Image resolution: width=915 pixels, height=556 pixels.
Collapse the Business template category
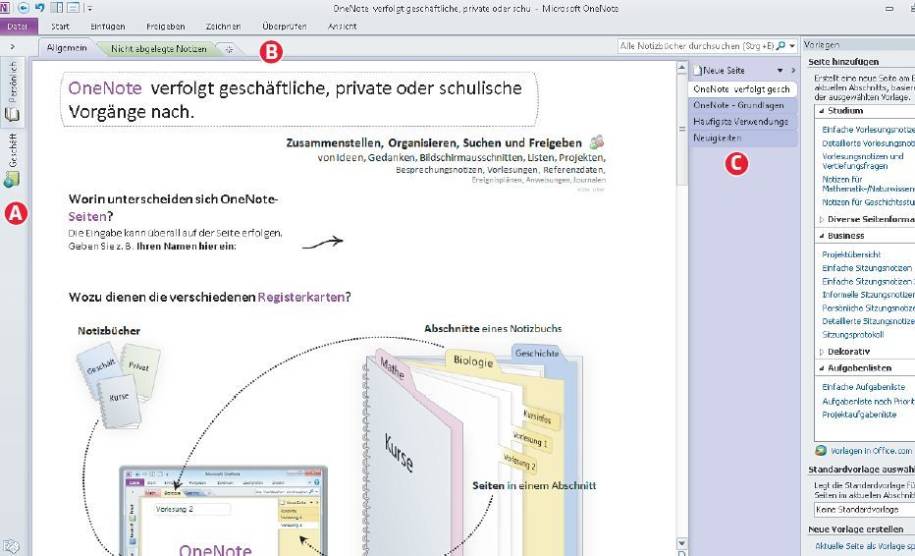pos(822,236)
